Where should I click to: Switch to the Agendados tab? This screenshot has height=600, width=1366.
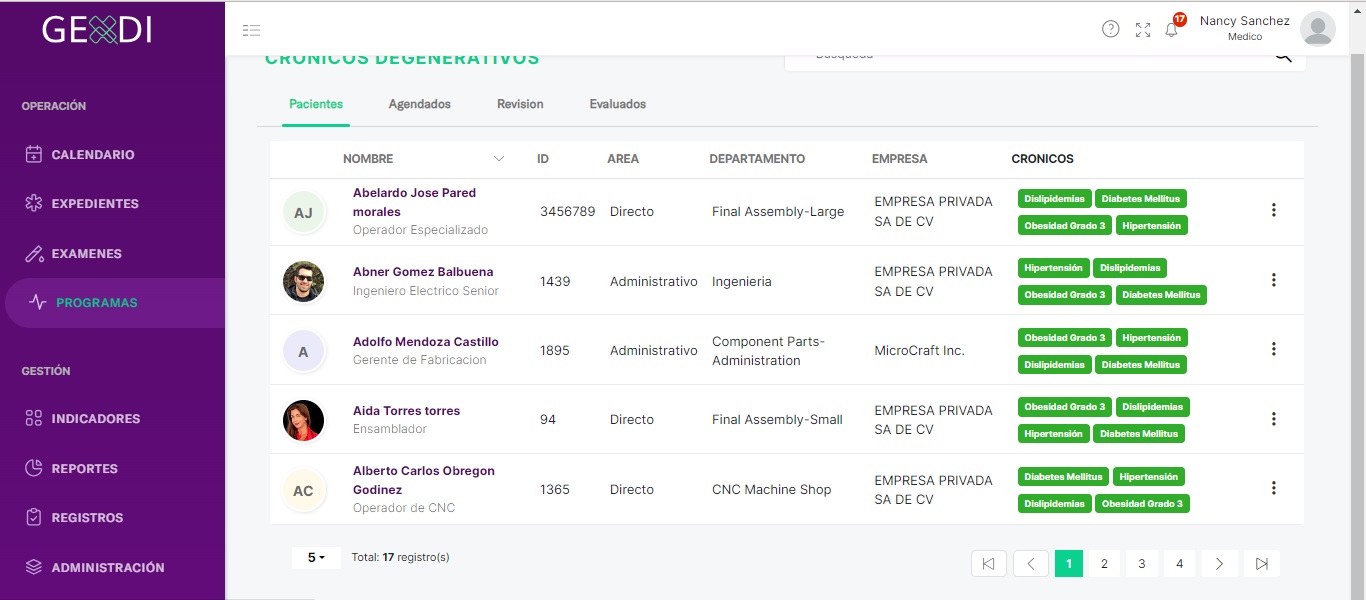pyautogui.click(x=420, y=104)
